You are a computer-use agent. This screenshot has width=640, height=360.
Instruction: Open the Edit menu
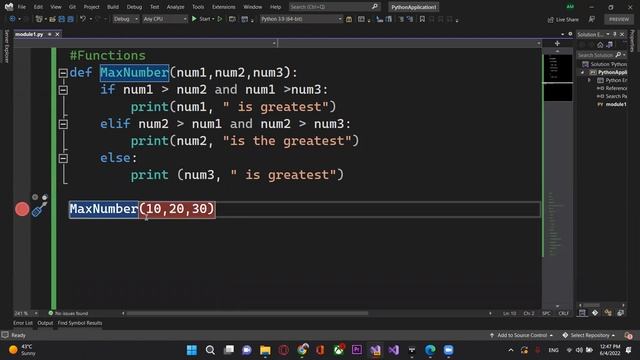[x=38, y=7]
